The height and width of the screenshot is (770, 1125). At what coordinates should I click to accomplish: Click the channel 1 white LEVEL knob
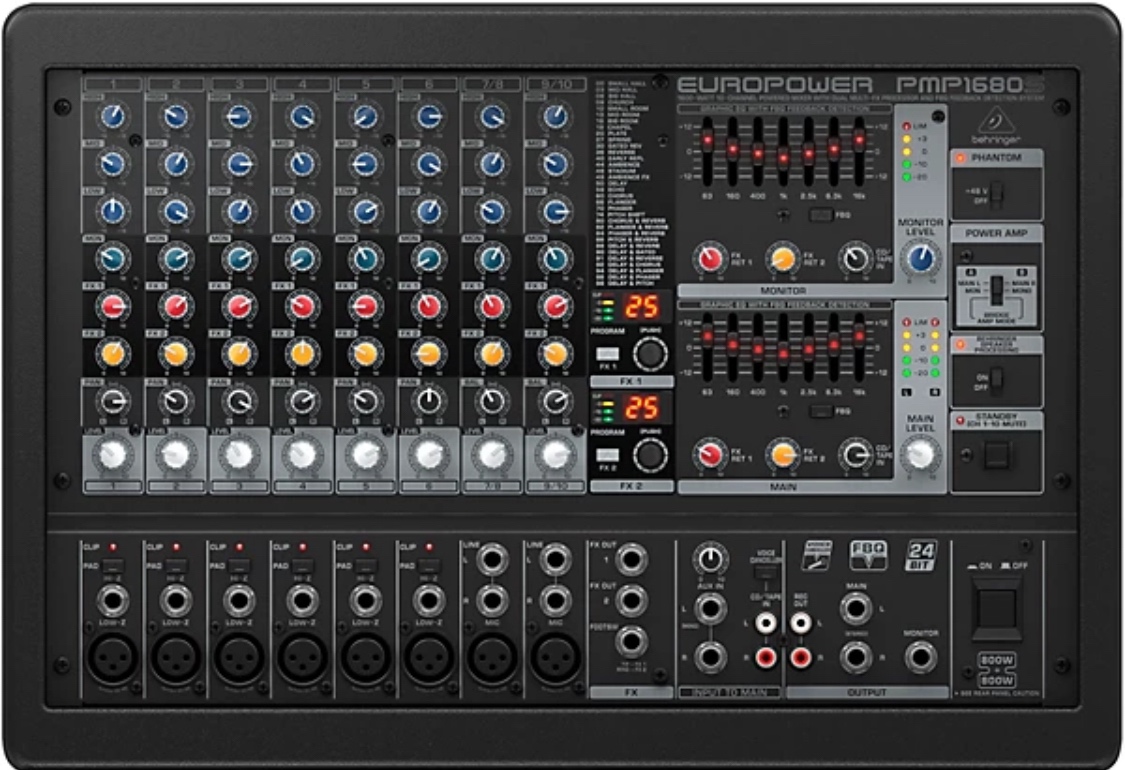point(113,454)
